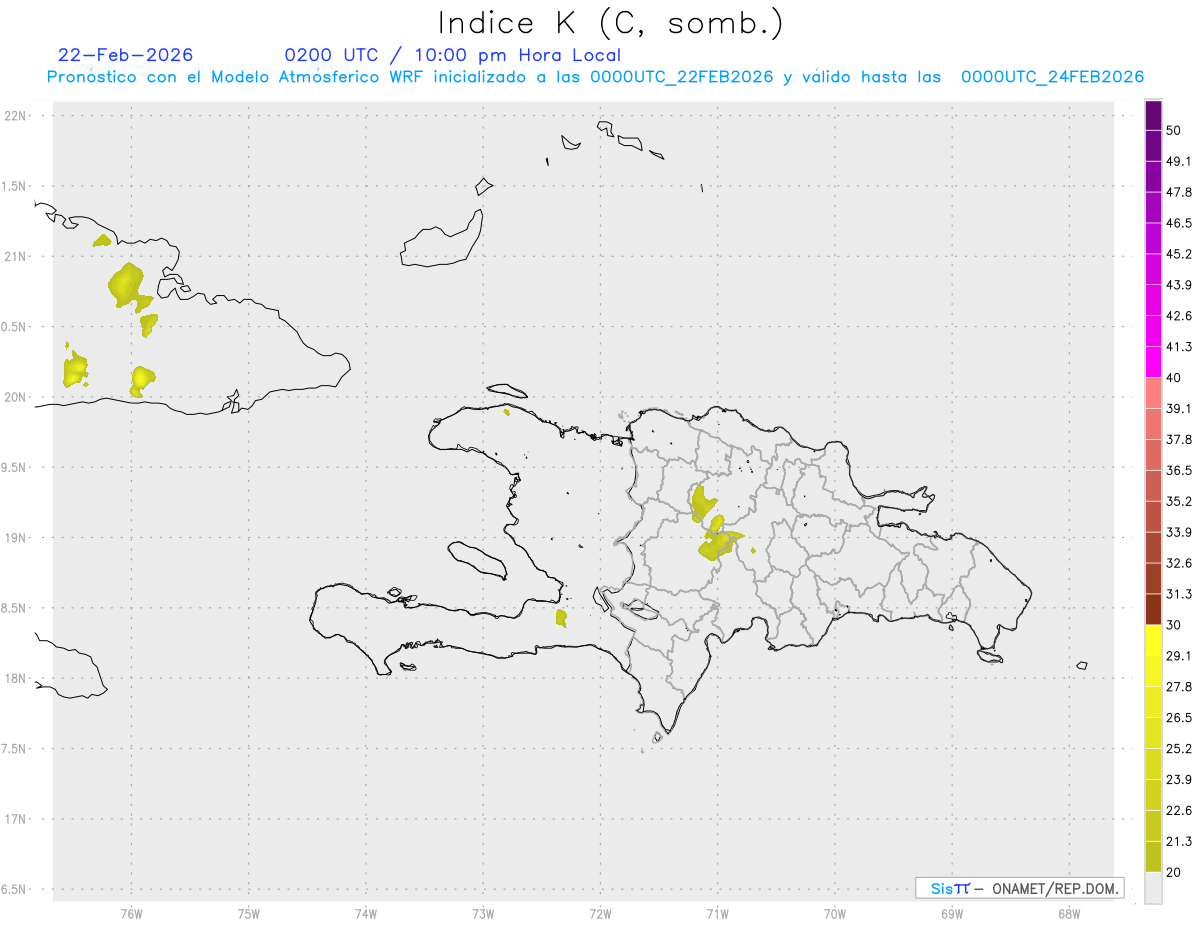This screenshot has height=927, width=1200.
Task: Click the longitude axis label "76W"
Action: 131,914
